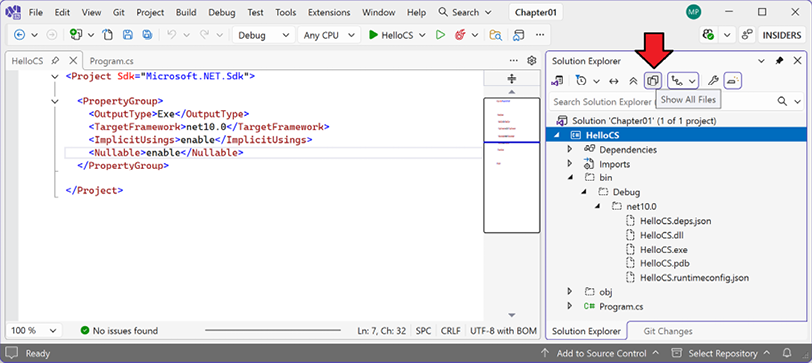This screenshot has height=363, width=812.
Task: Expand the obj folder
Action: pyautogui.click(x=570, y=292)
